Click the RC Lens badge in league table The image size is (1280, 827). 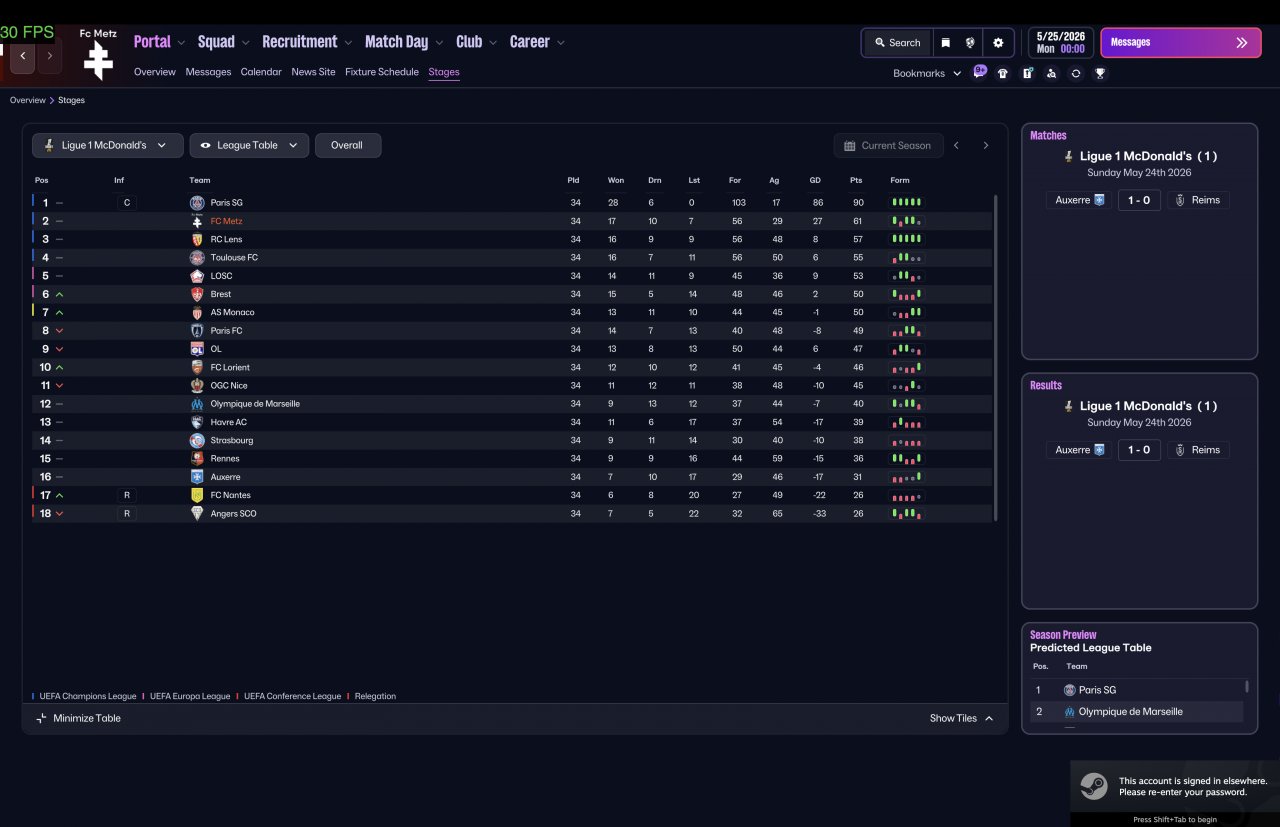point(197,239)
